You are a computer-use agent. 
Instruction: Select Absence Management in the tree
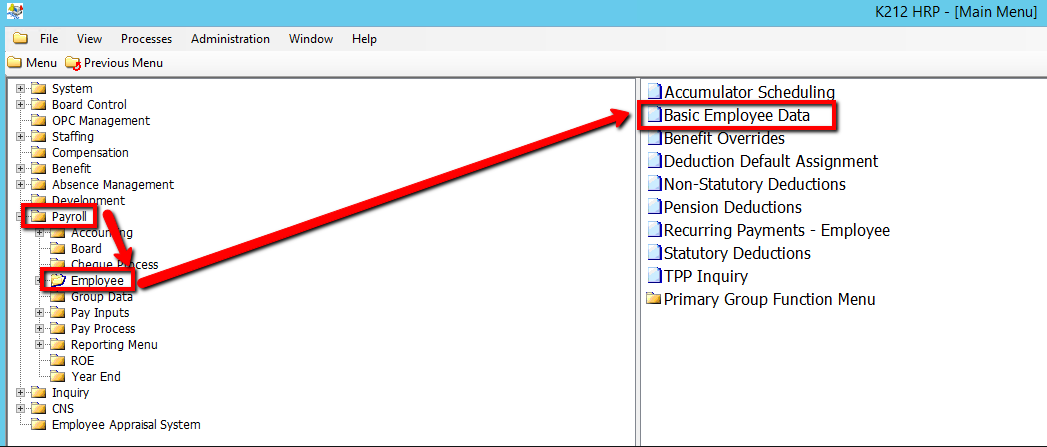coord(112,185)
